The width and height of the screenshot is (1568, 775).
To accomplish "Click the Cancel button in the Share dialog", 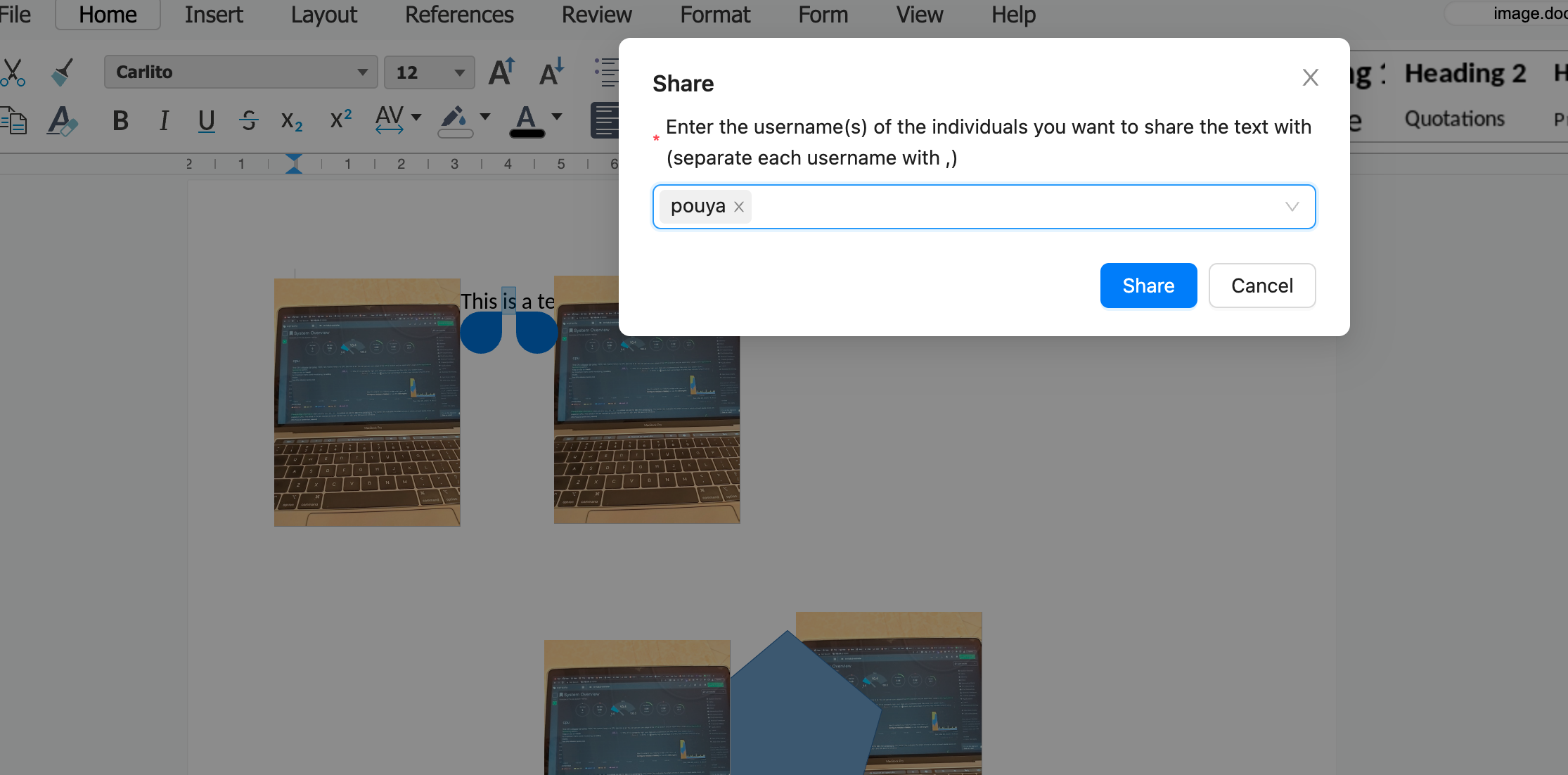I will tap(1262, 286).
